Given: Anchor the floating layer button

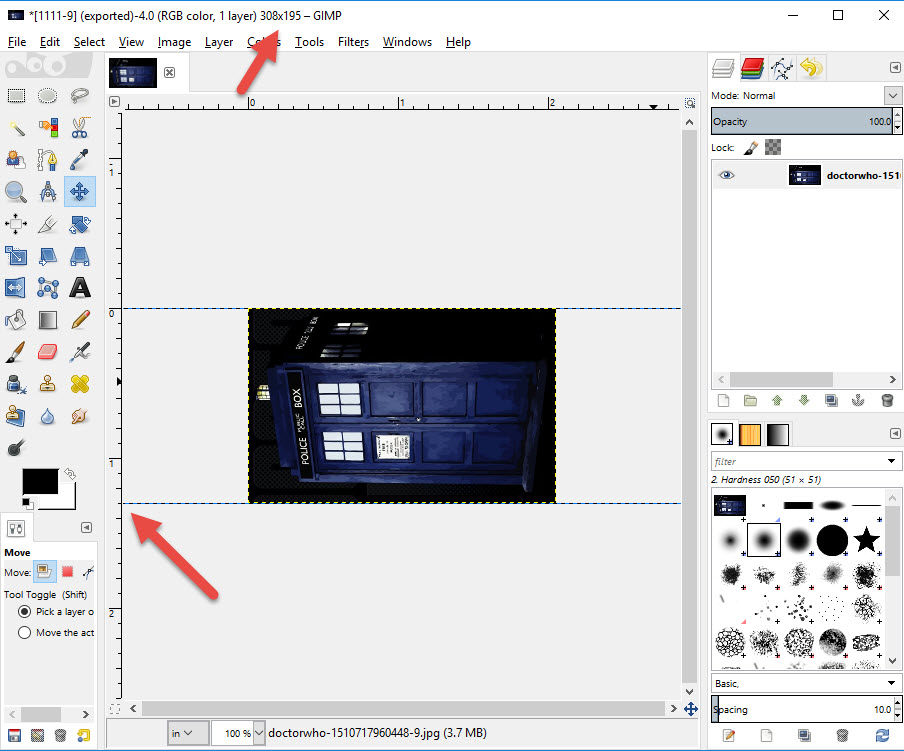Looking at the screenshot, I should 858,401.
